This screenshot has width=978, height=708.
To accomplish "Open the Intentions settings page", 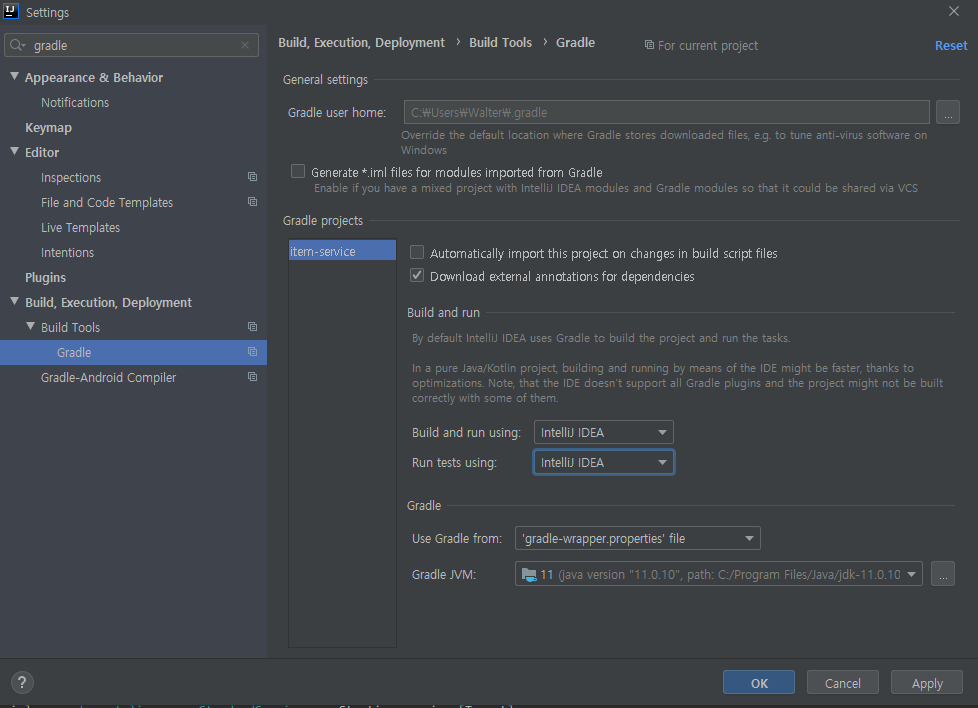I will coord(67,252).
